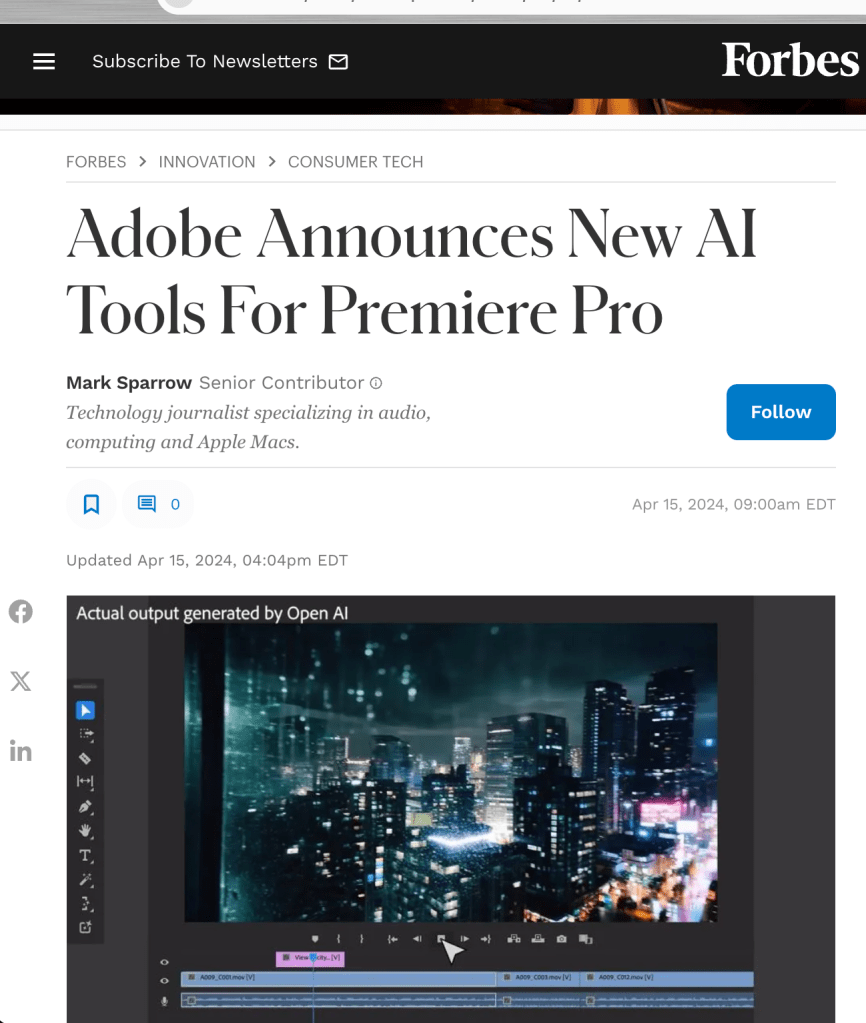
Task: Share article on Facebook
Action: click(x=20, y=611)
